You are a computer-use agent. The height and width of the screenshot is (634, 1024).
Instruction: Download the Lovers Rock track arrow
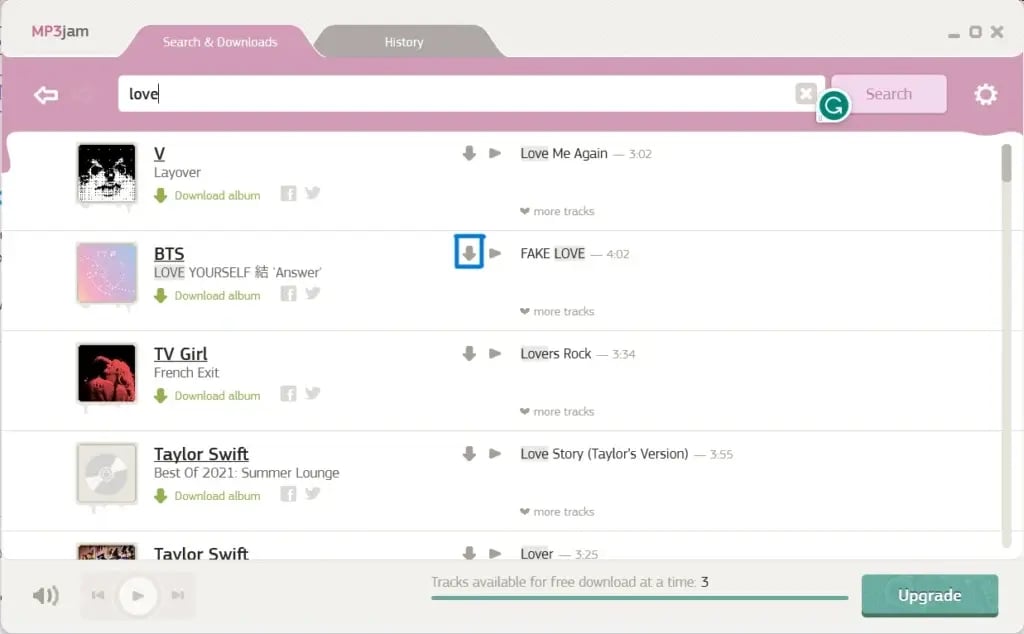tap(469, 353)
